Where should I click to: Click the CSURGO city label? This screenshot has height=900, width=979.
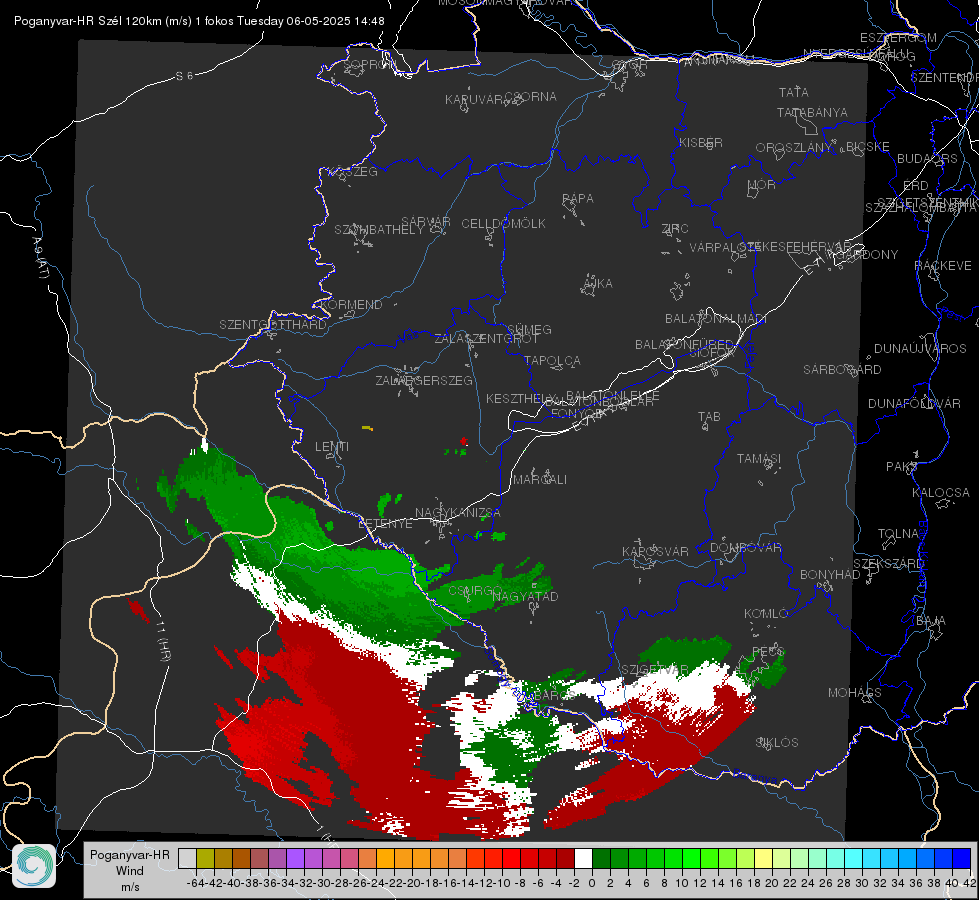coord(475,590)
